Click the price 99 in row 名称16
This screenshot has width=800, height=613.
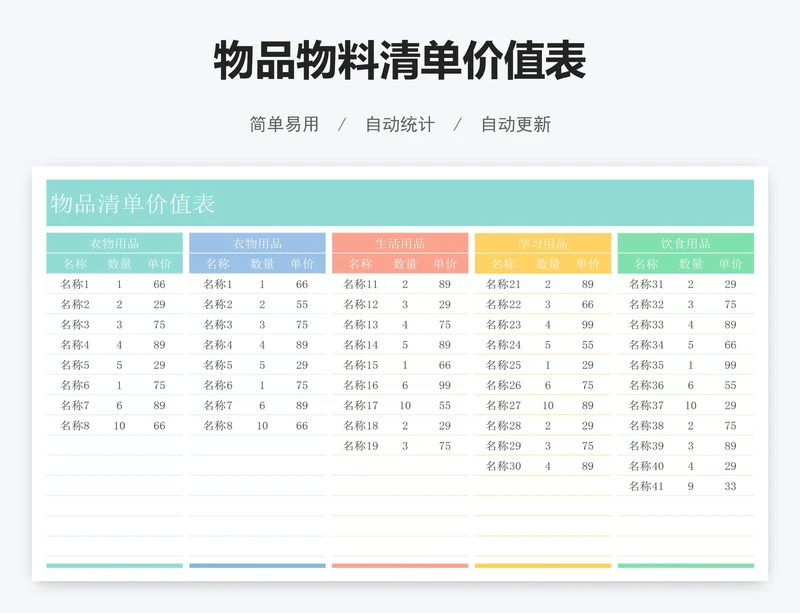(x=444, y=385)
